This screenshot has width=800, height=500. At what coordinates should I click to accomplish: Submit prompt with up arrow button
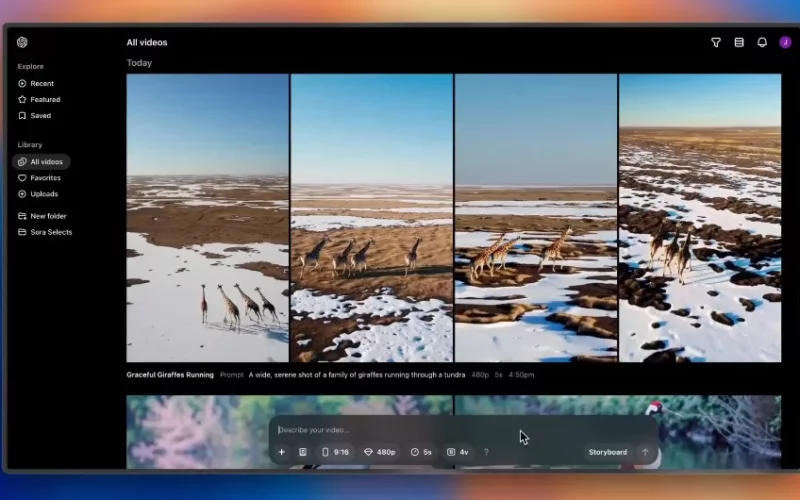[x=645, y=452]
